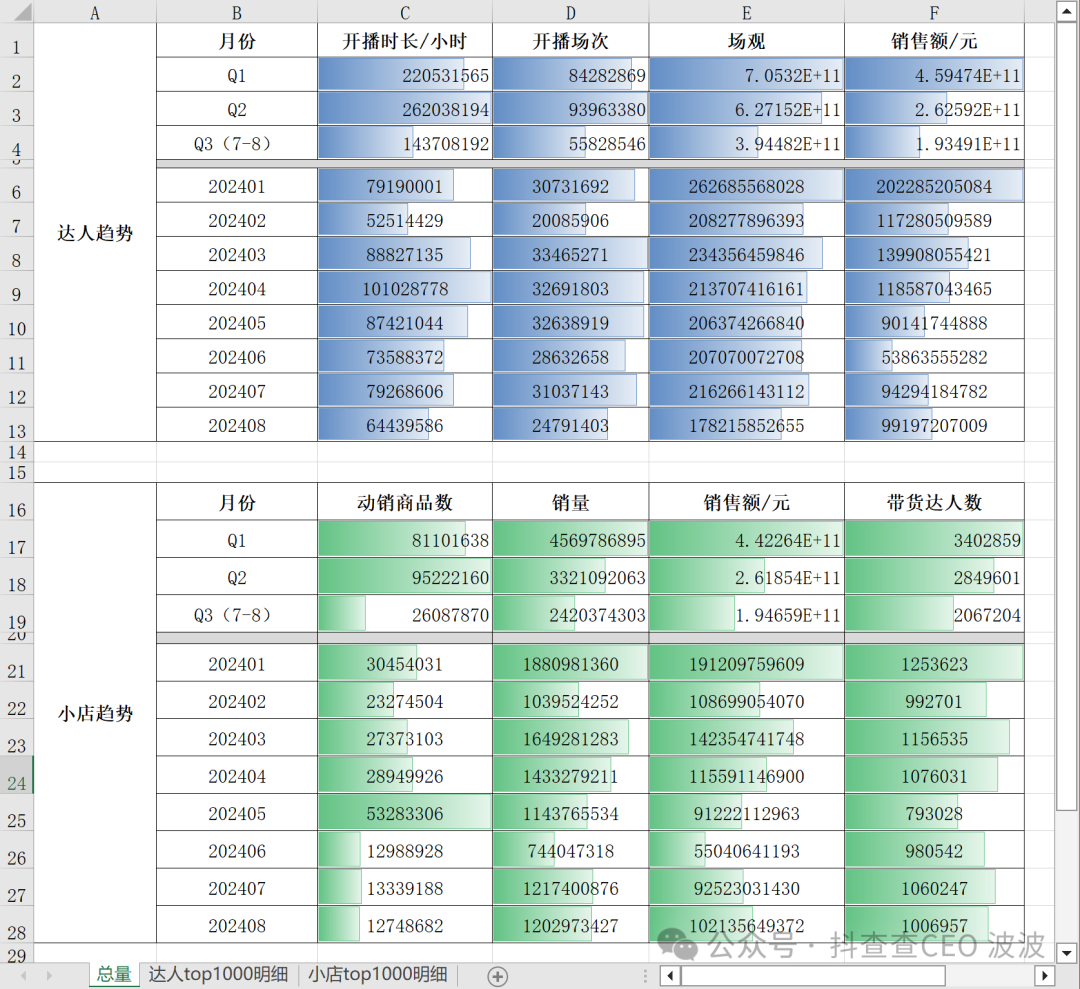The width and height of the screenshot is (1080, 989).
Task: Select cell with value 33465271
Action: (570, 254)
